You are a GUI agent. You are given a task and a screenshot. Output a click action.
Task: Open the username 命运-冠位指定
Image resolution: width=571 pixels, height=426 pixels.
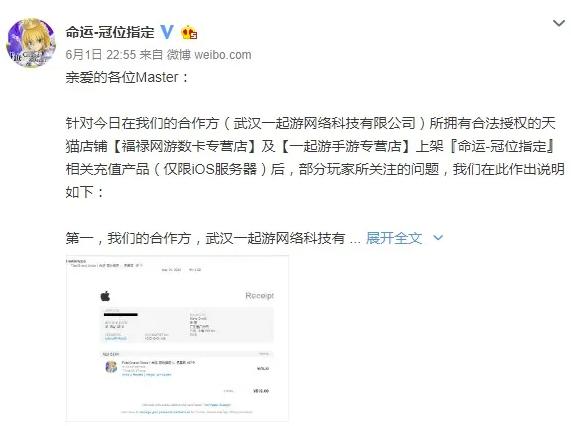coord(110,32)
